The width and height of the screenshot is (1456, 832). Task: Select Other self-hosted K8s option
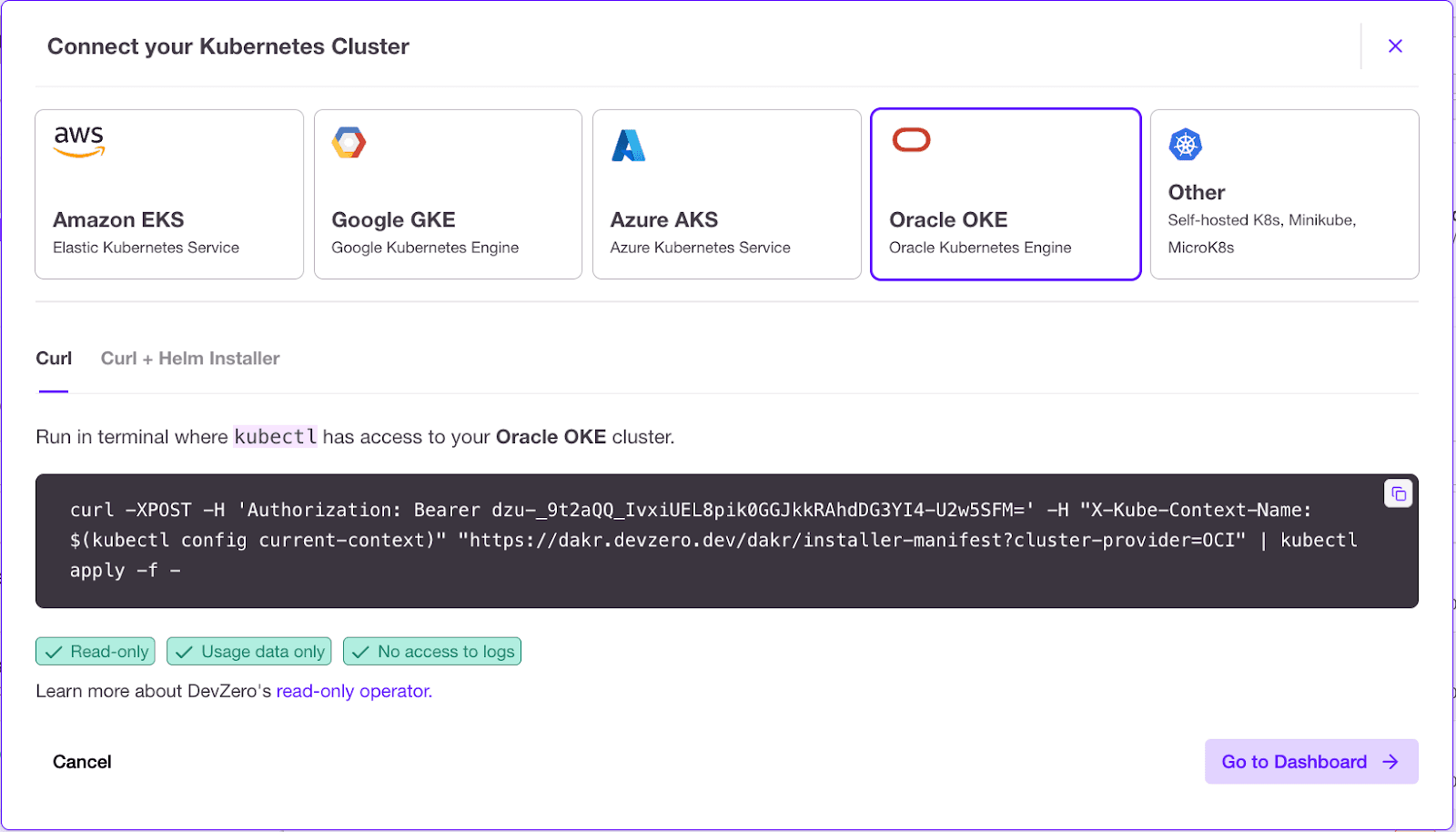(1284, 195)
